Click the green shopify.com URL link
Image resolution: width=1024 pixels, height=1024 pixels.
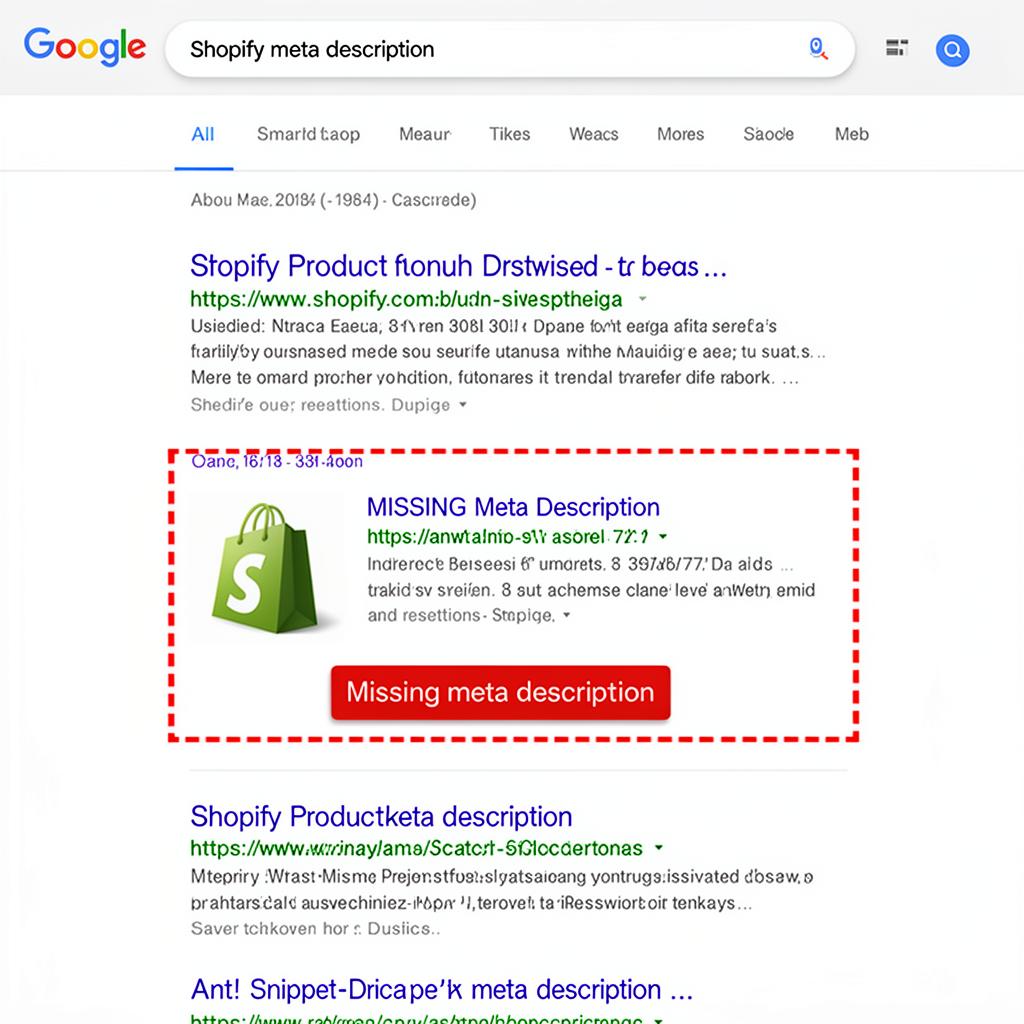(406, 299)
